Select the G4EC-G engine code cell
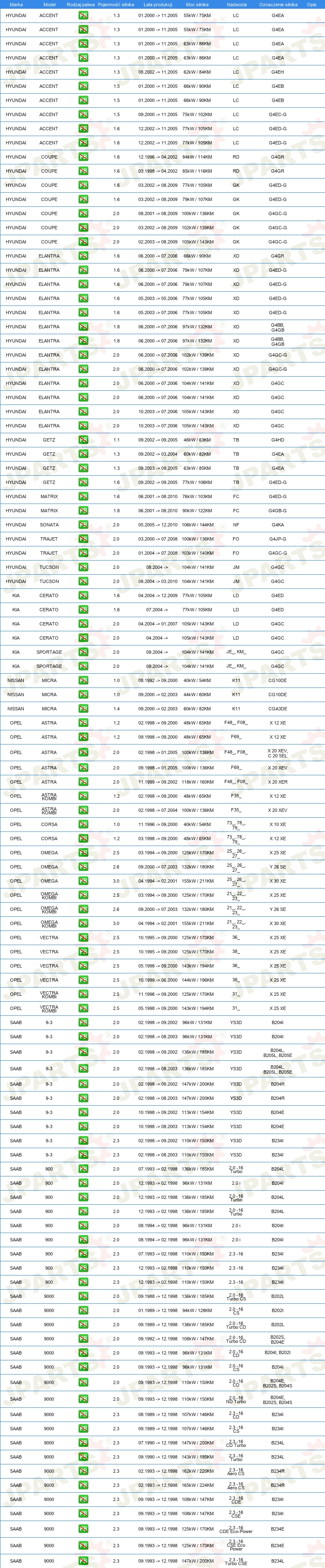The height and width of the screenshot is (1568, 325). (x=278, y=114)
